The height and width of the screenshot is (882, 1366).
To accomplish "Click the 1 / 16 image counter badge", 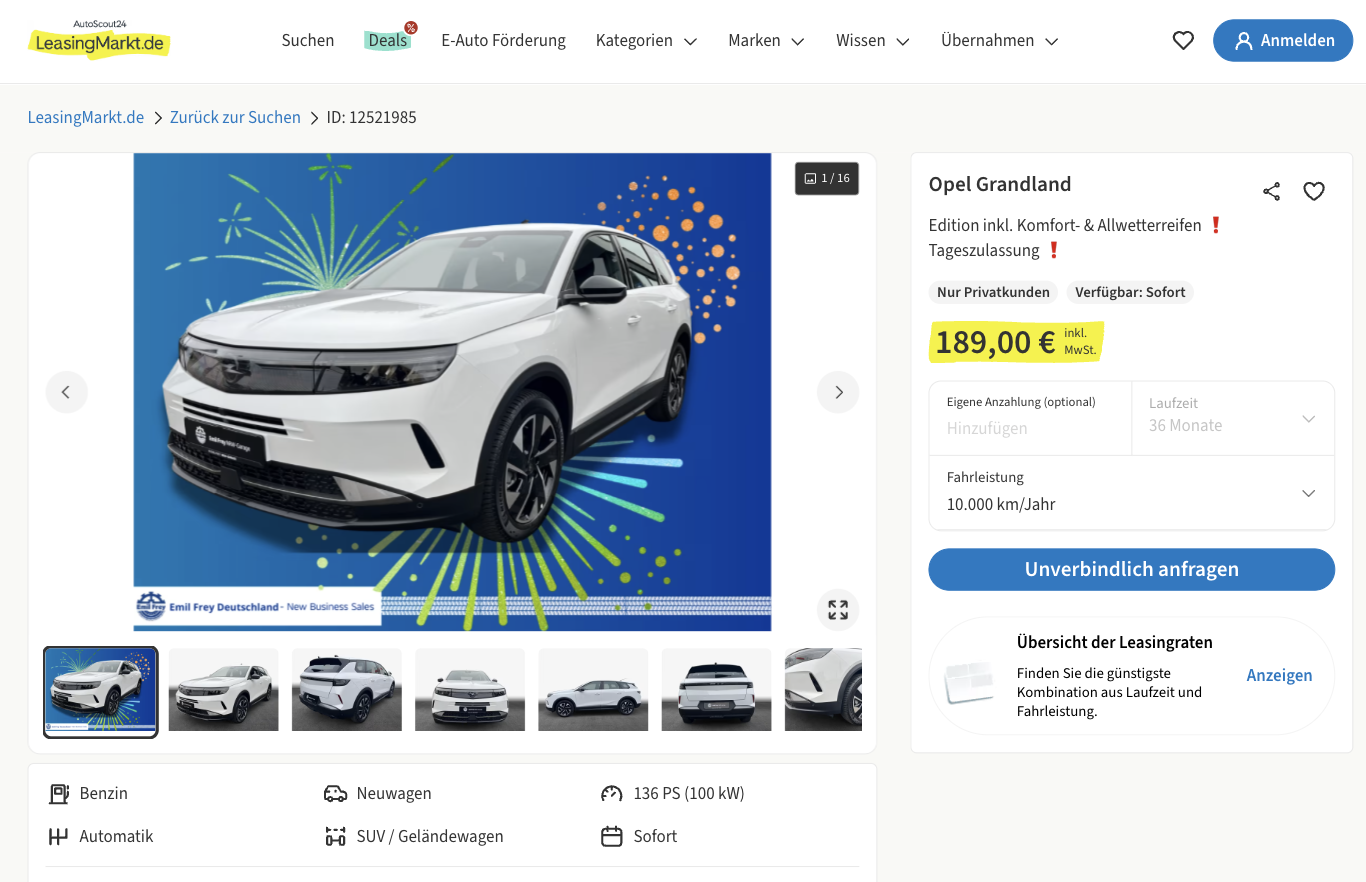I will 827,178.
